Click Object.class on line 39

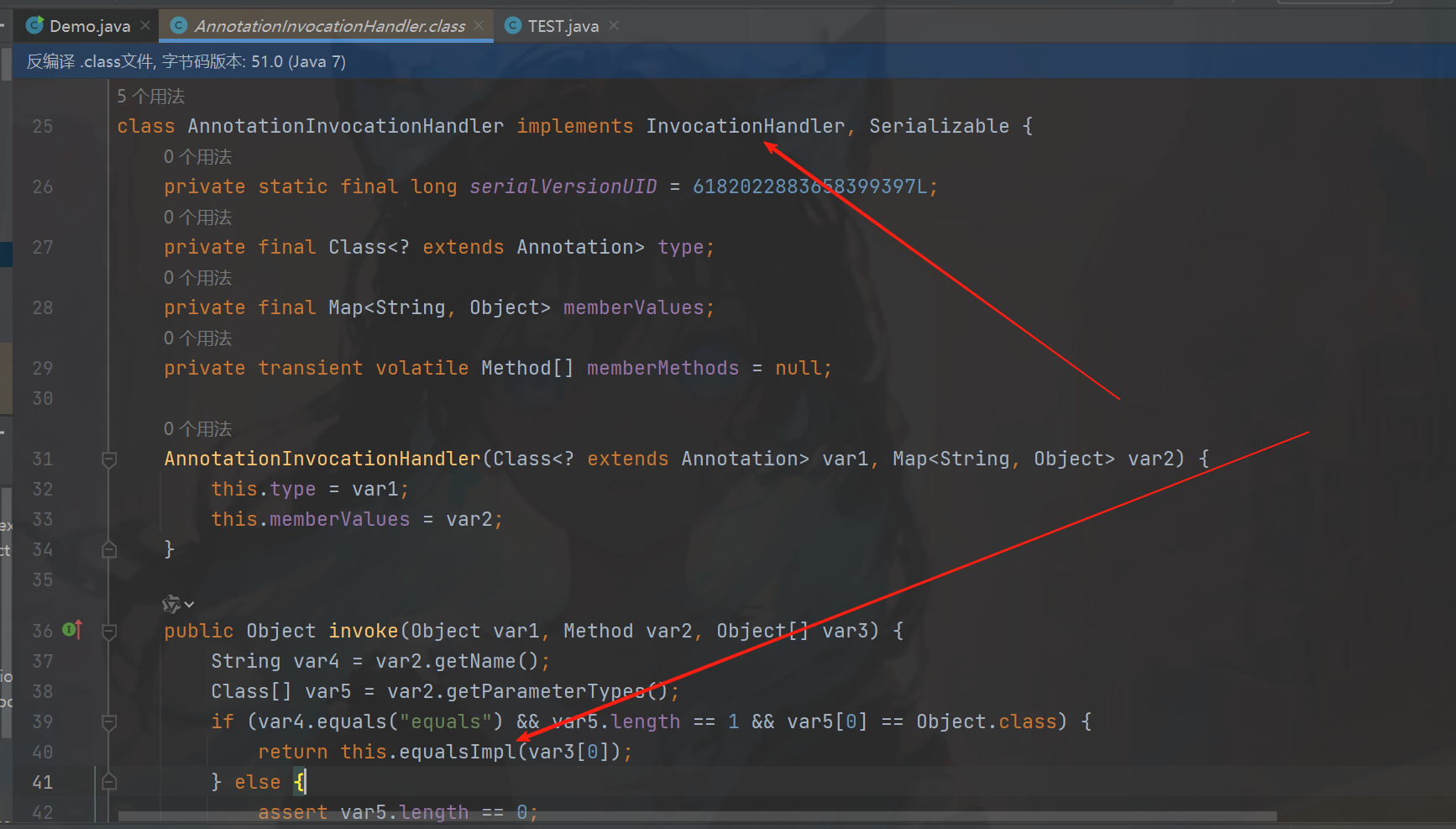[x=987, y=721]
